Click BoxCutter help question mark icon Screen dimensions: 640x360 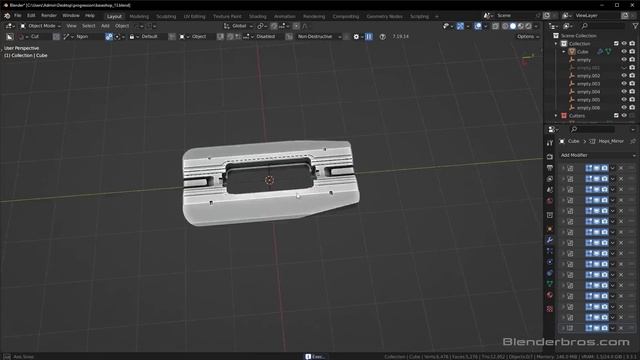(382, 36)
